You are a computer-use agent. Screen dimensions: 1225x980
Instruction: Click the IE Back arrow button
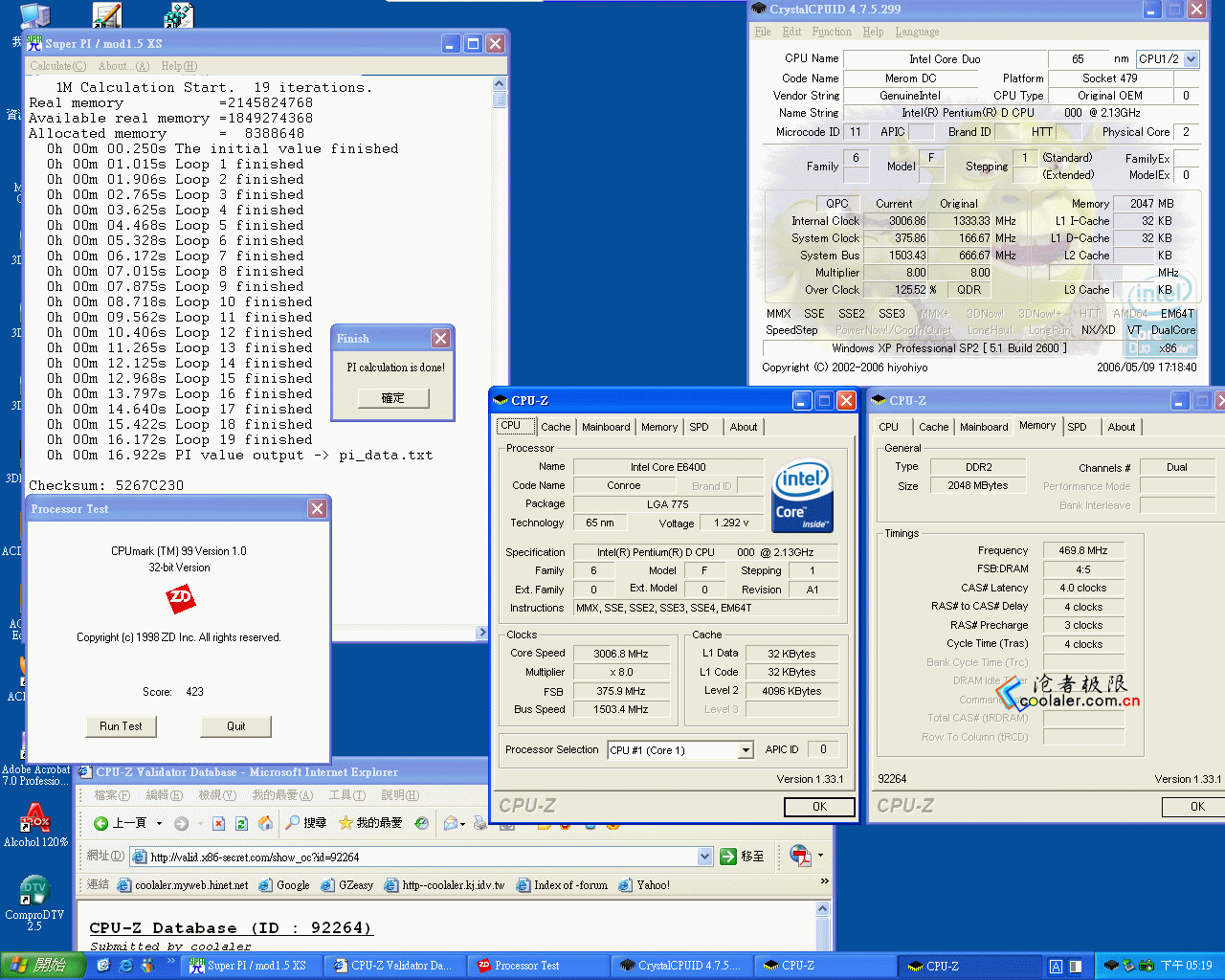(101, 823)
